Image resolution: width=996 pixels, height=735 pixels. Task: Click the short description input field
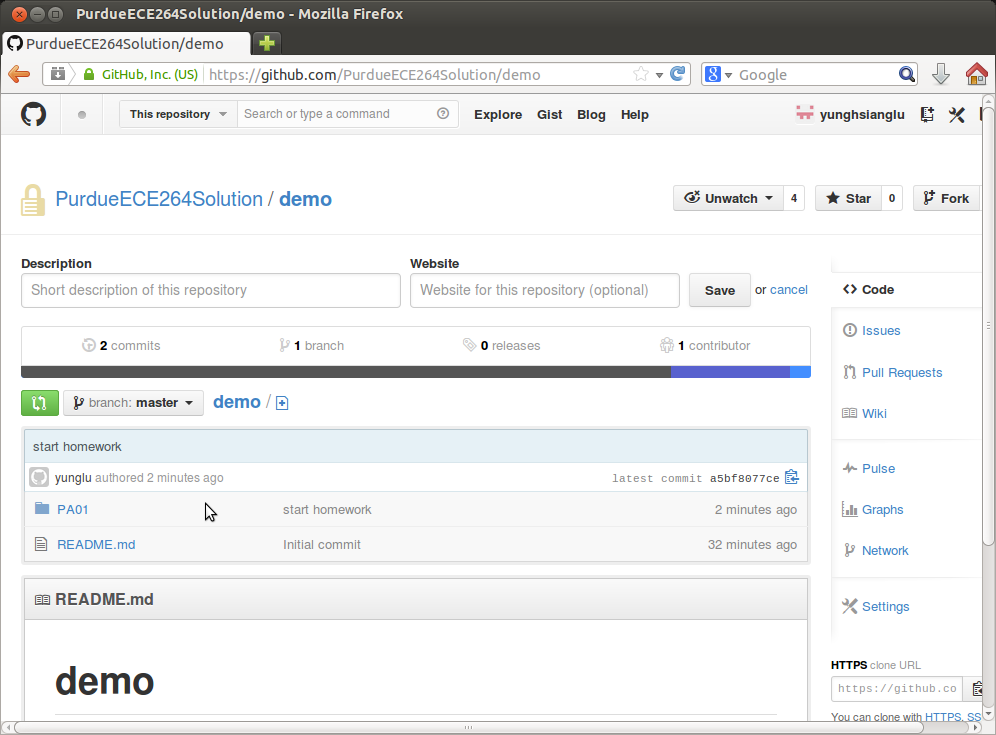210,290
